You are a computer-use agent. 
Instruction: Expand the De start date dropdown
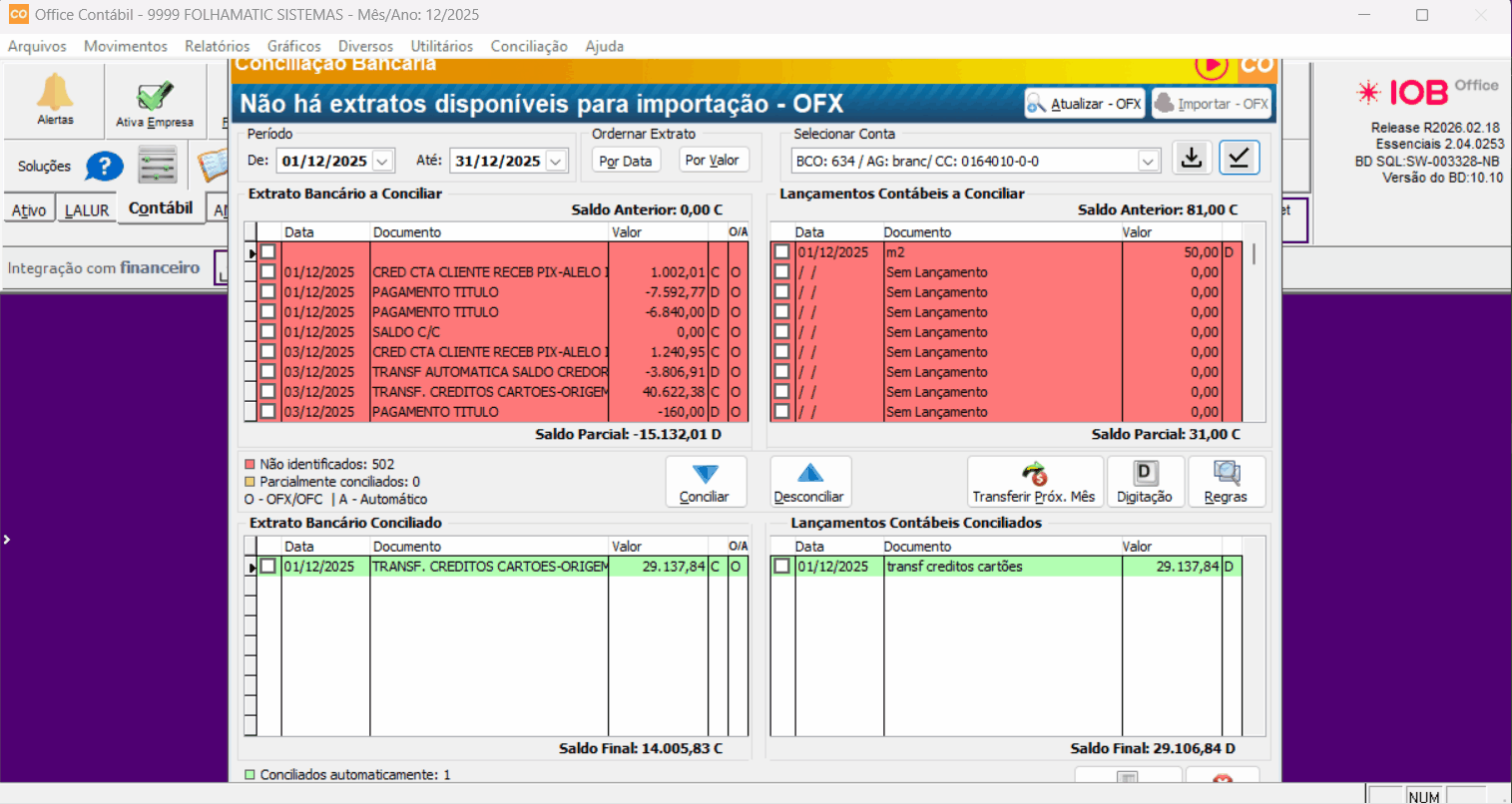(383, 161)
